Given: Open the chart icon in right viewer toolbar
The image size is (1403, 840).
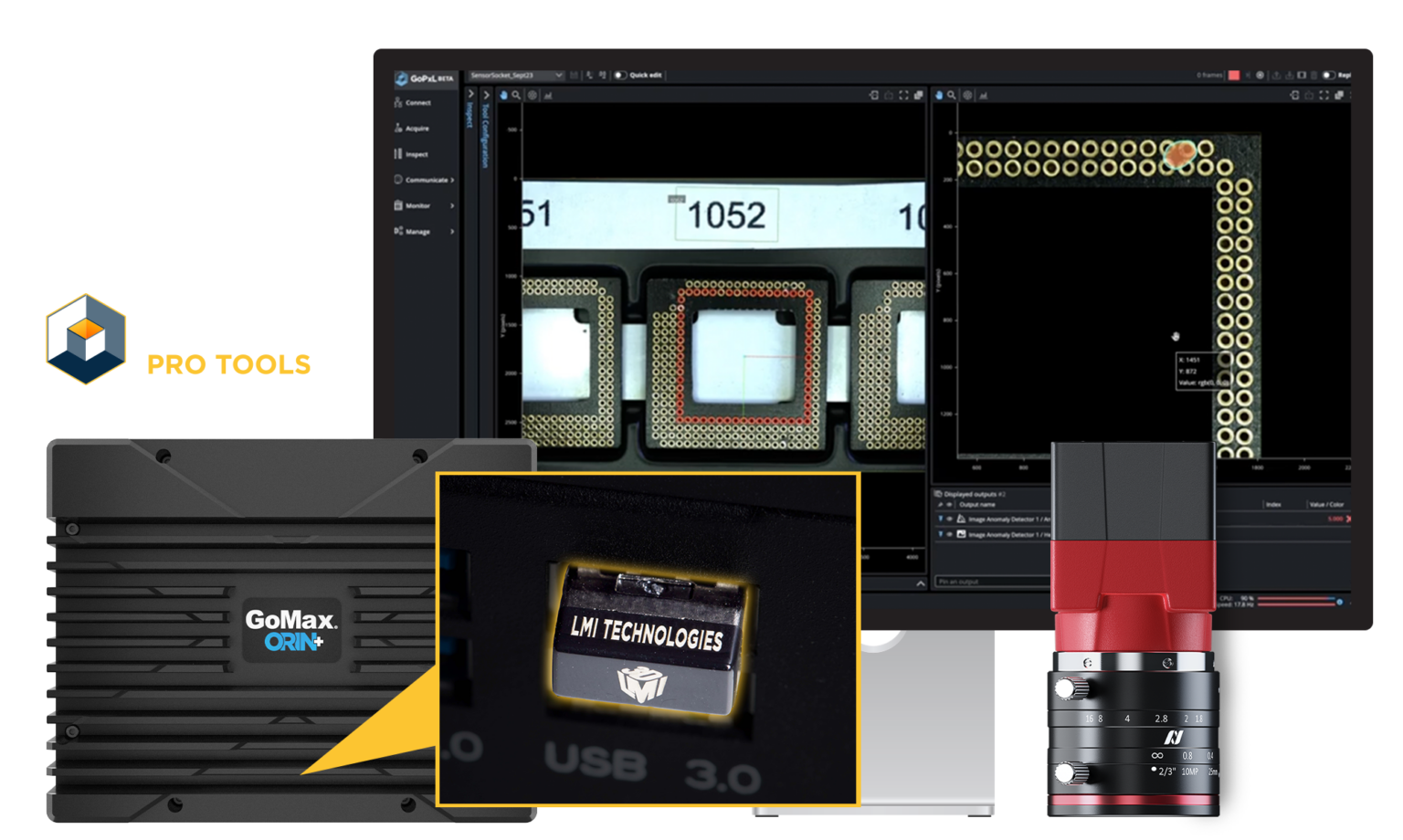Looking at the screenshot, I should [x=983, y=95].
